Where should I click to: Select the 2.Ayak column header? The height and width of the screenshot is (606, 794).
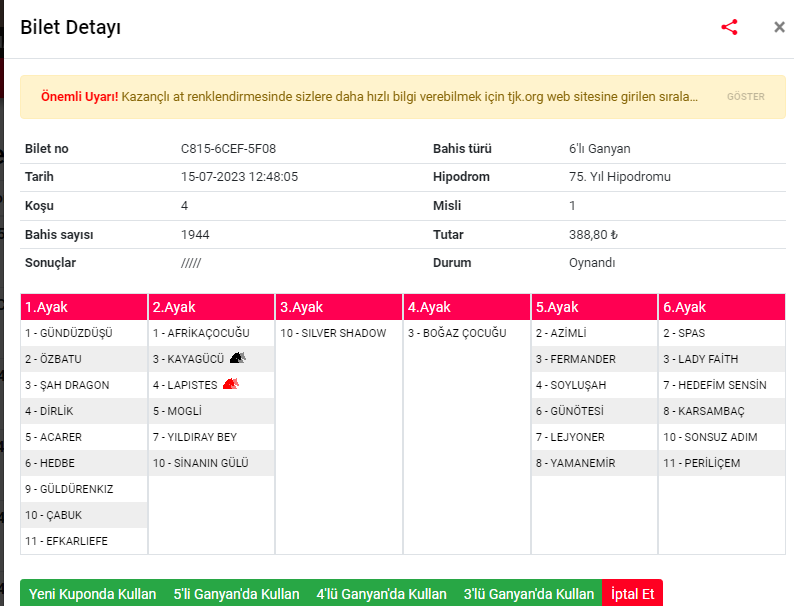(212, 307)
